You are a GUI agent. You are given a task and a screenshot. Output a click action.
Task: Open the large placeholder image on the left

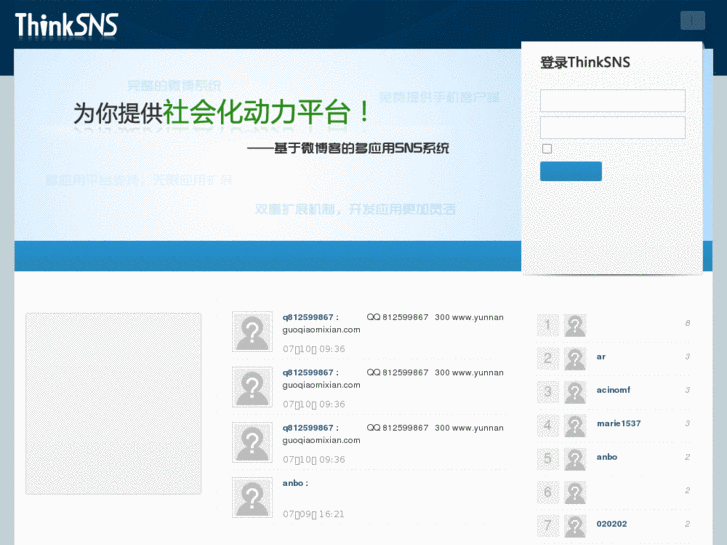point(114,404)
